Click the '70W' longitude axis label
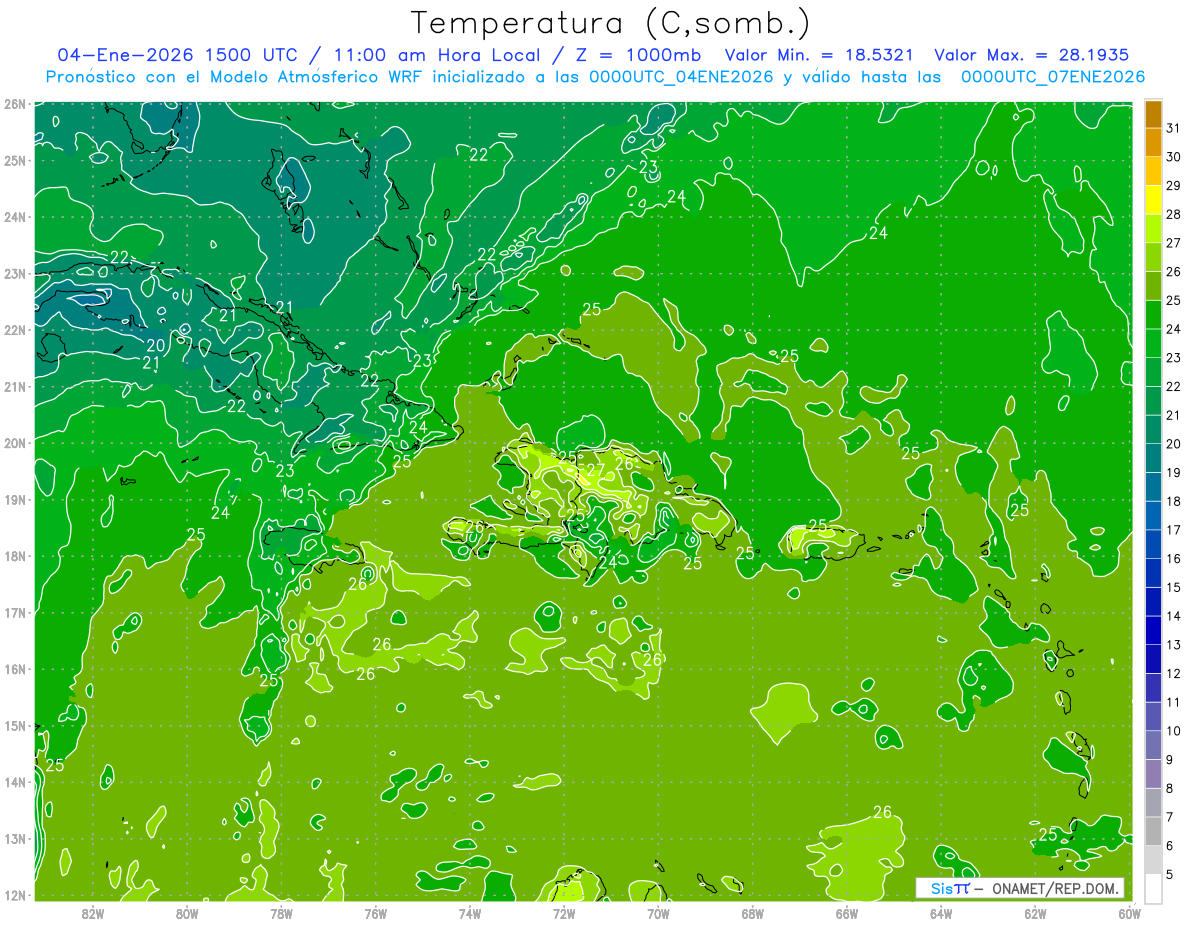Image resolution: width=1200 pixels, height=927 pixels. click(x=658, y=913)
